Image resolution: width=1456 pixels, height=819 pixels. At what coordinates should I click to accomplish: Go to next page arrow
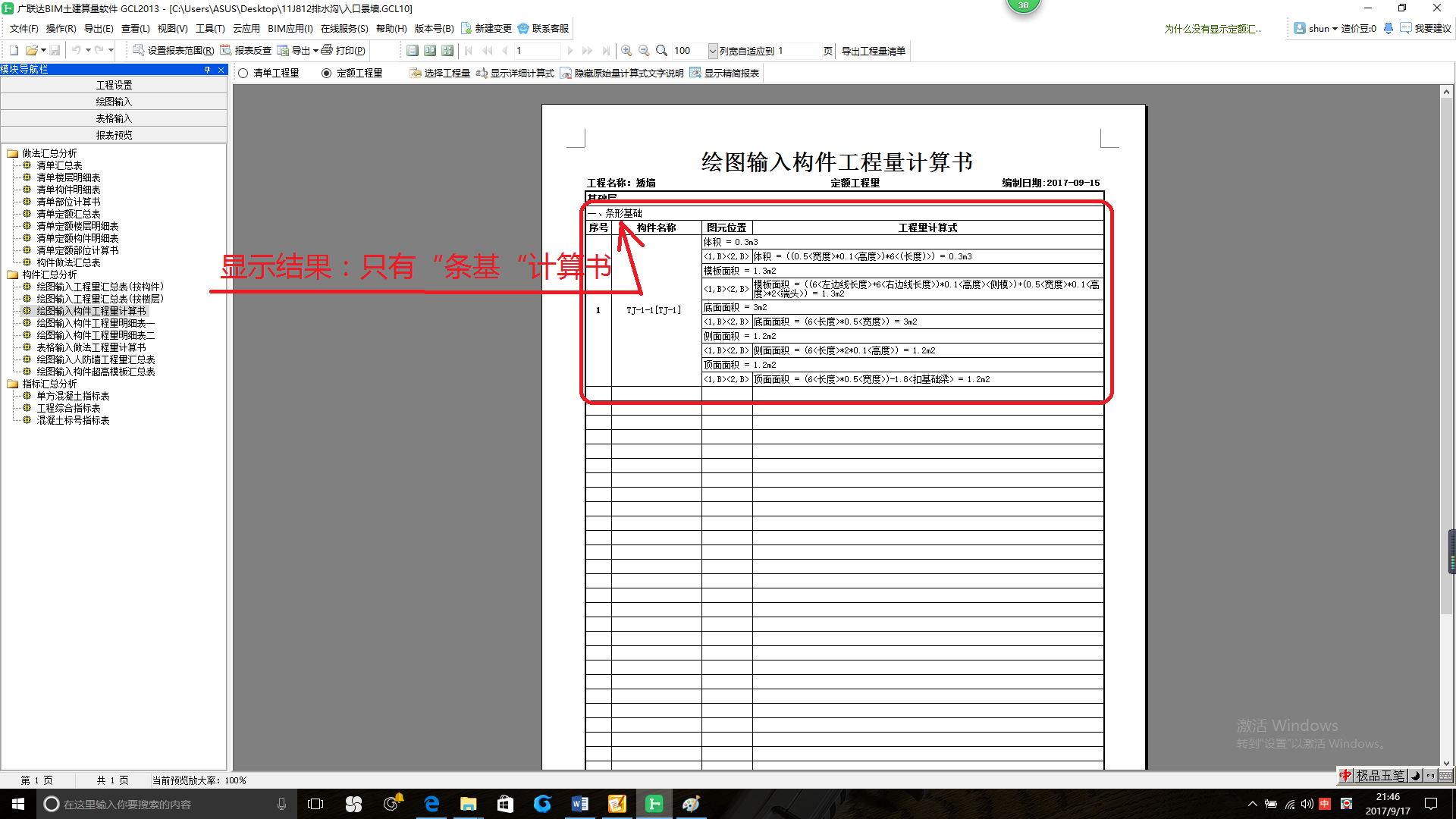[x=570, y=51]
